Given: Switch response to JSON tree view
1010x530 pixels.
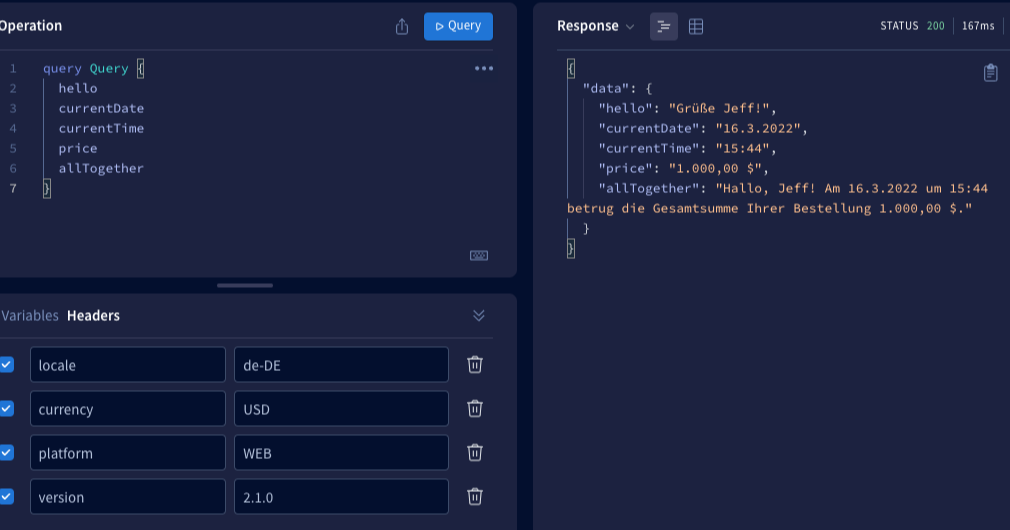Looking at the screenshot, I should (664, 27).
